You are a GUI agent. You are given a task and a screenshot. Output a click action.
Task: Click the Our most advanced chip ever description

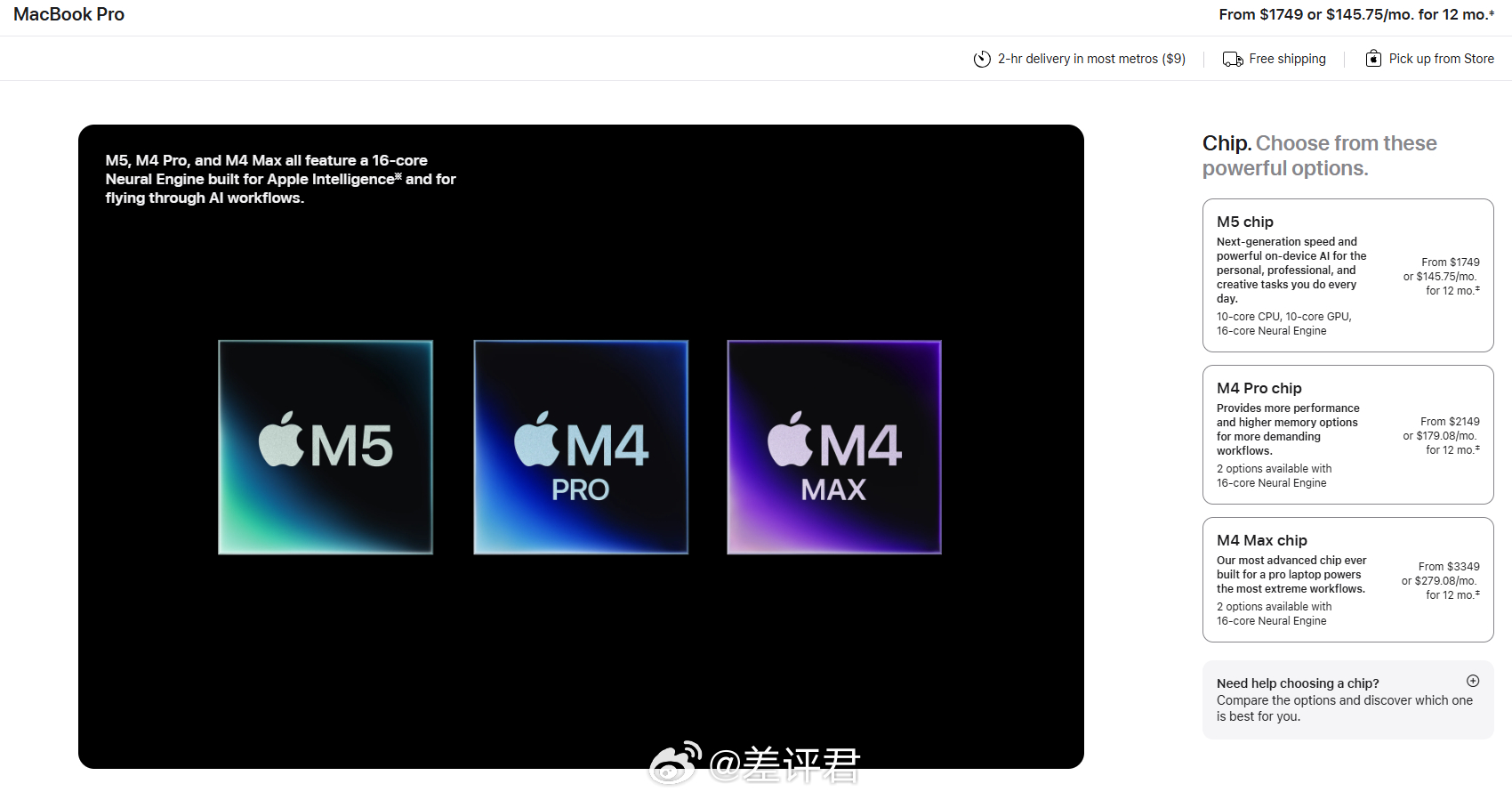(x=1291, y=575)
